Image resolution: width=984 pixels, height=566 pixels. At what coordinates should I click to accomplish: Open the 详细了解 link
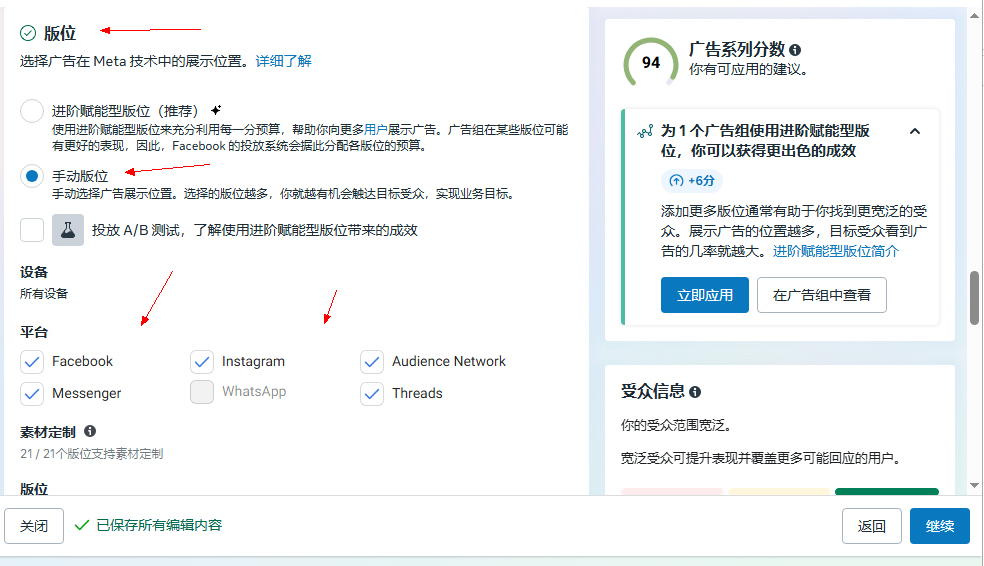283,61
